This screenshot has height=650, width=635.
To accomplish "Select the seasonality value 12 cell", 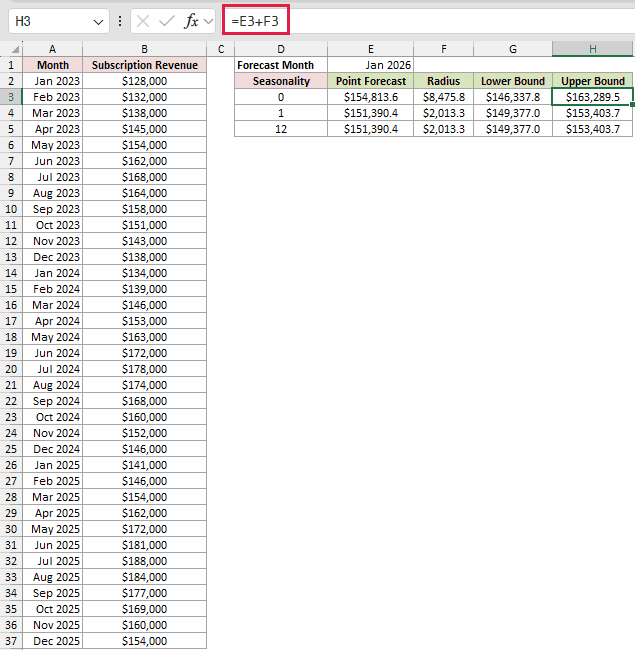I will click(281, 129).
